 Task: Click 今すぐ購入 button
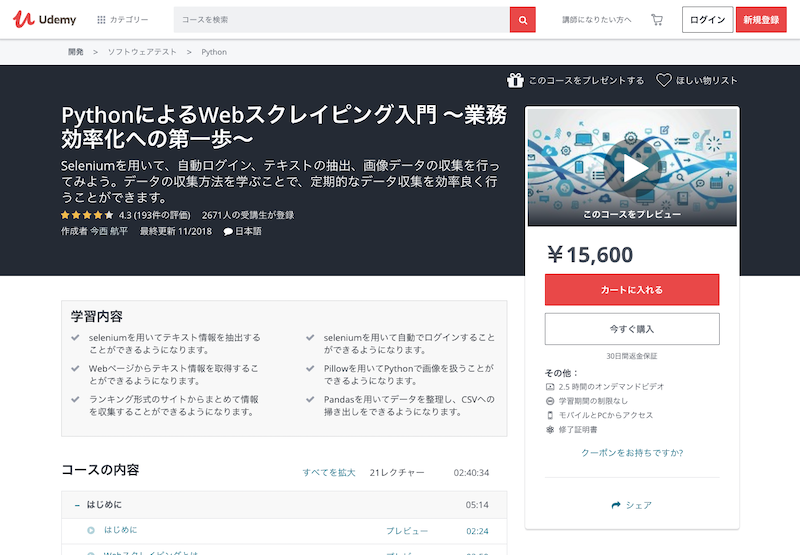pos(632,329)
